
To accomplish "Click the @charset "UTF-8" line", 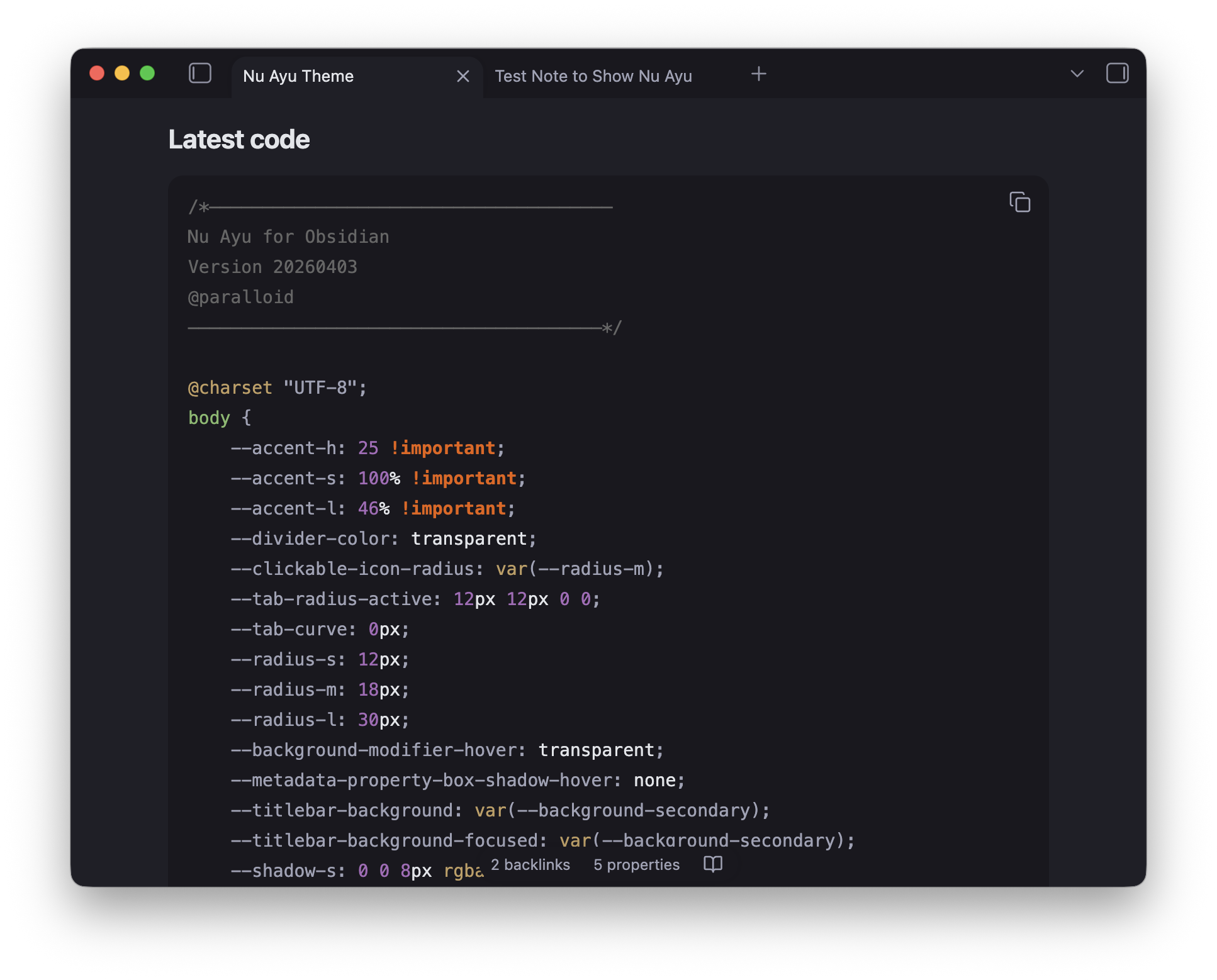I will 278,387.
